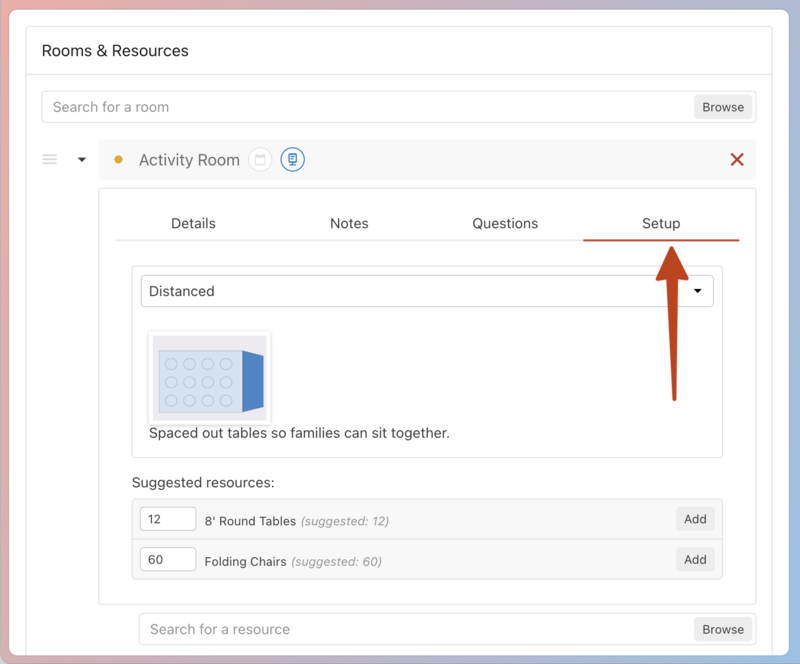800x664 pixels.
Task: Select the Setup tab
Action: (661, 224)
